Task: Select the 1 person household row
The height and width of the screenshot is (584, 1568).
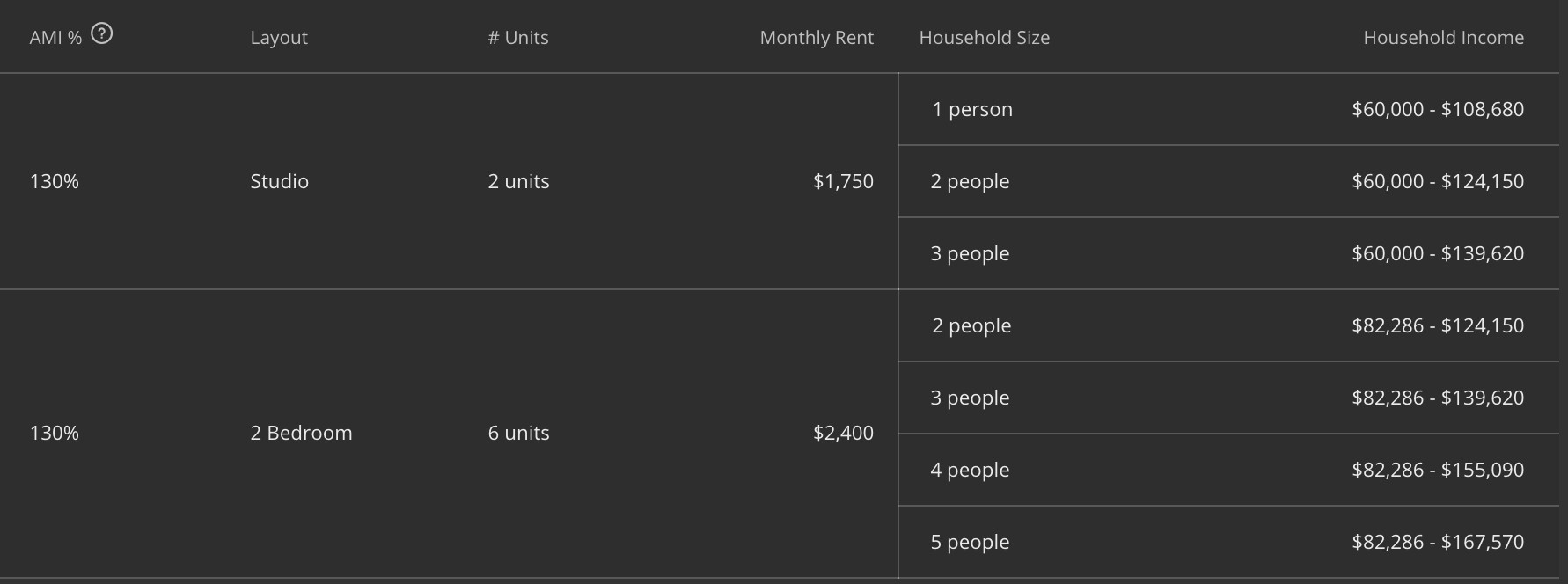Action: coord(1228,109)
